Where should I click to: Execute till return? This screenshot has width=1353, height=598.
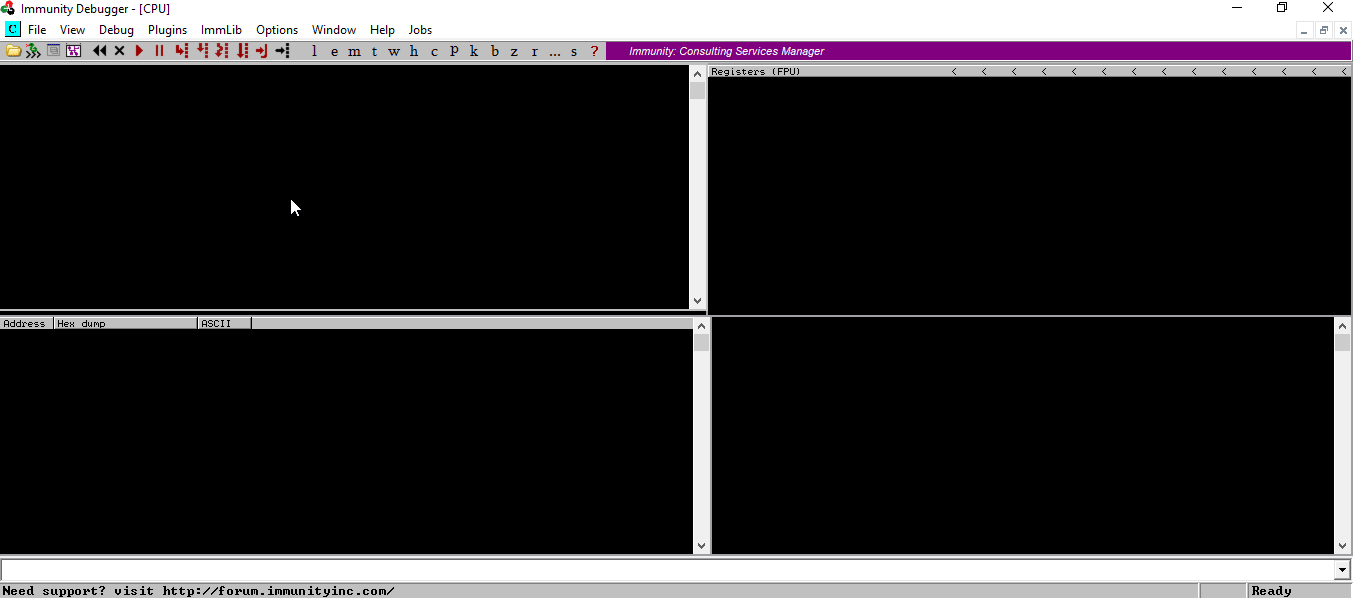[261, 50]
